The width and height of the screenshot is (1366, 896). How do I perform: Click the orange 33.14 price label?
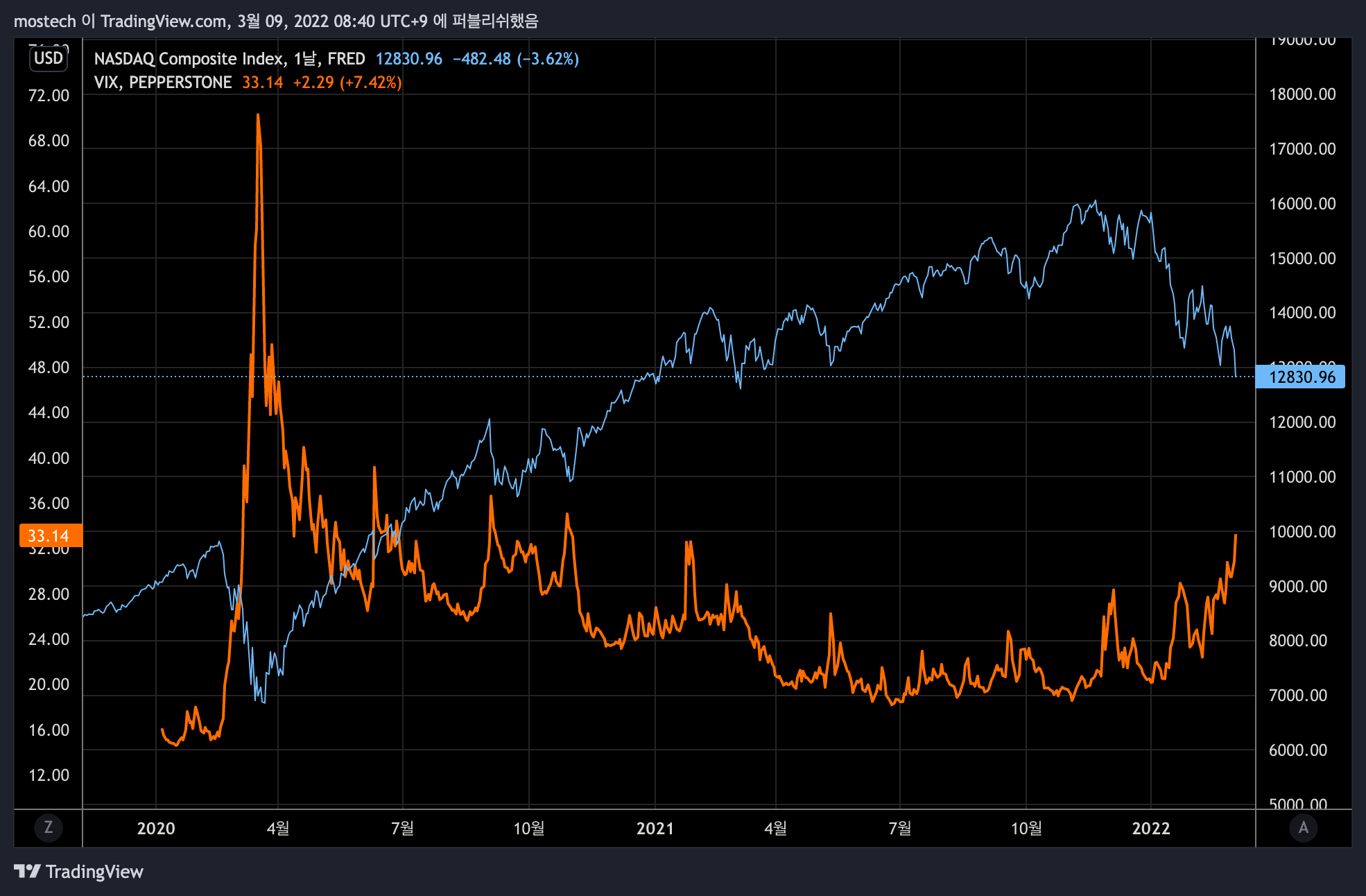pos(50,535)
